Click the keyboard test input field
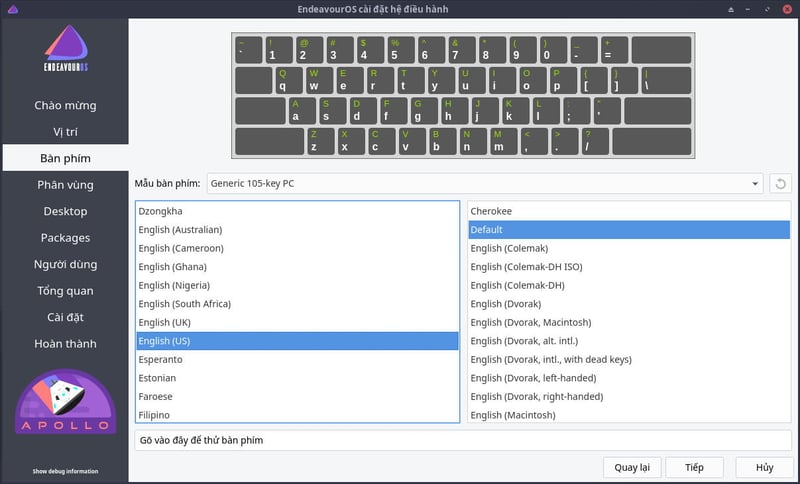The image size is (800, 484). pos(462,440)
